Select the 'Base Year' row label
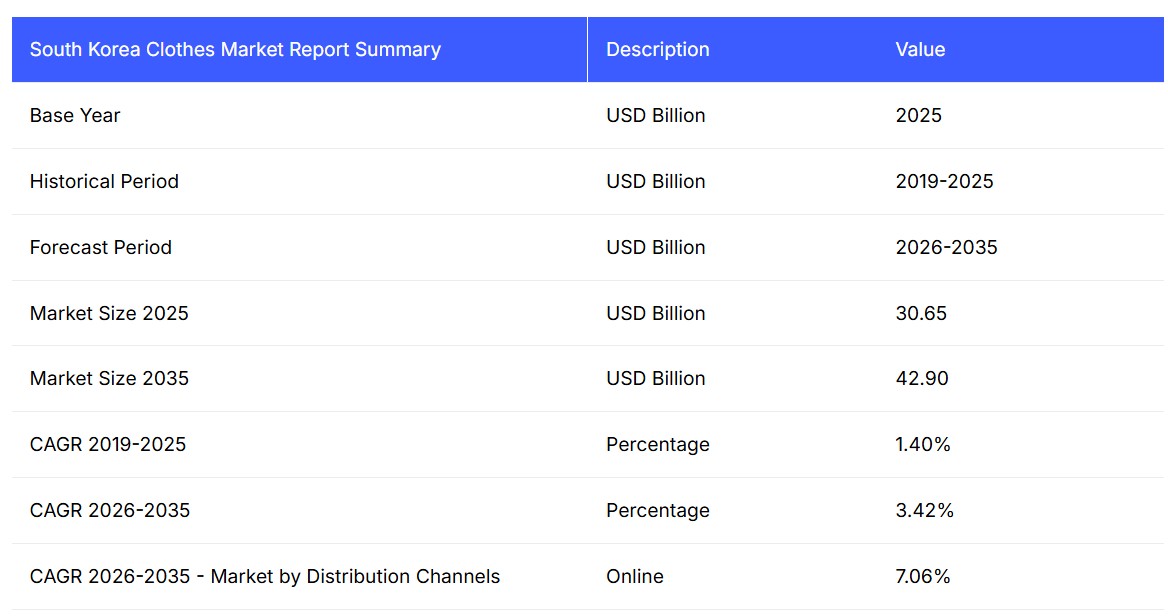Screen dimensions: 1168x616 [75, 115]
